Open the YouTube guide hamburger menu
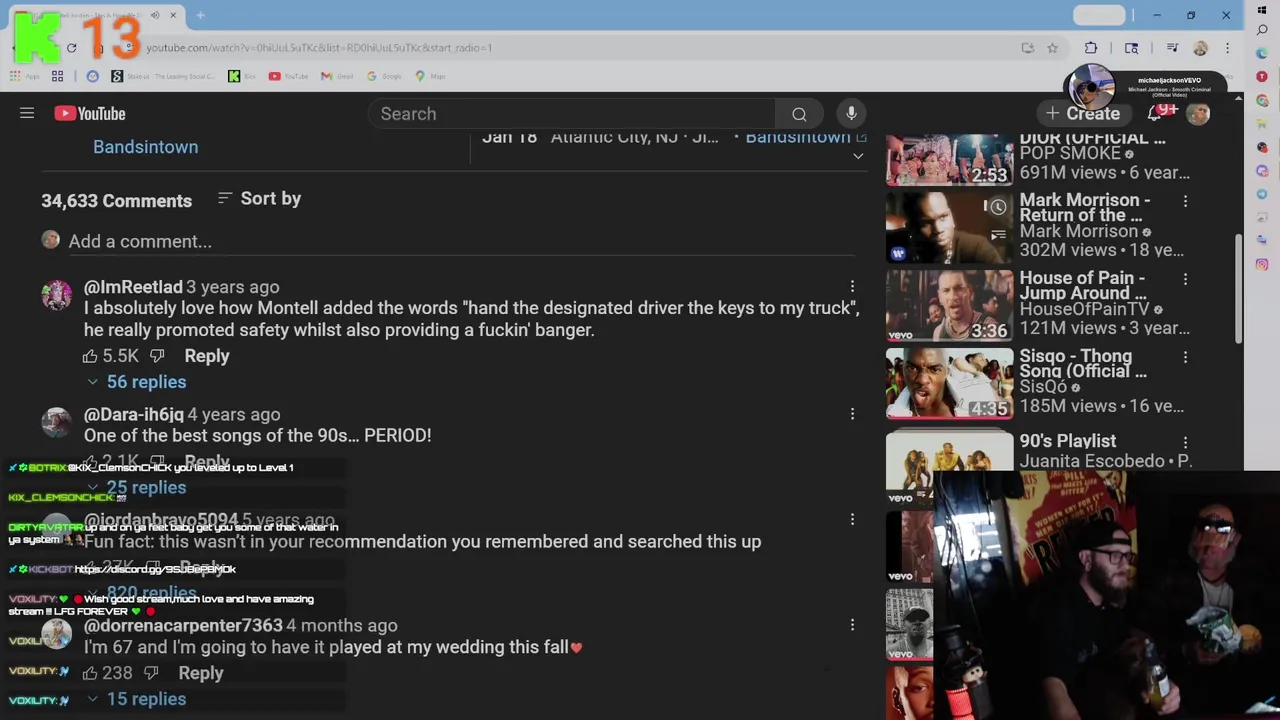The image size is (1280, 720). pyautogui.click(x=27, y=114)
